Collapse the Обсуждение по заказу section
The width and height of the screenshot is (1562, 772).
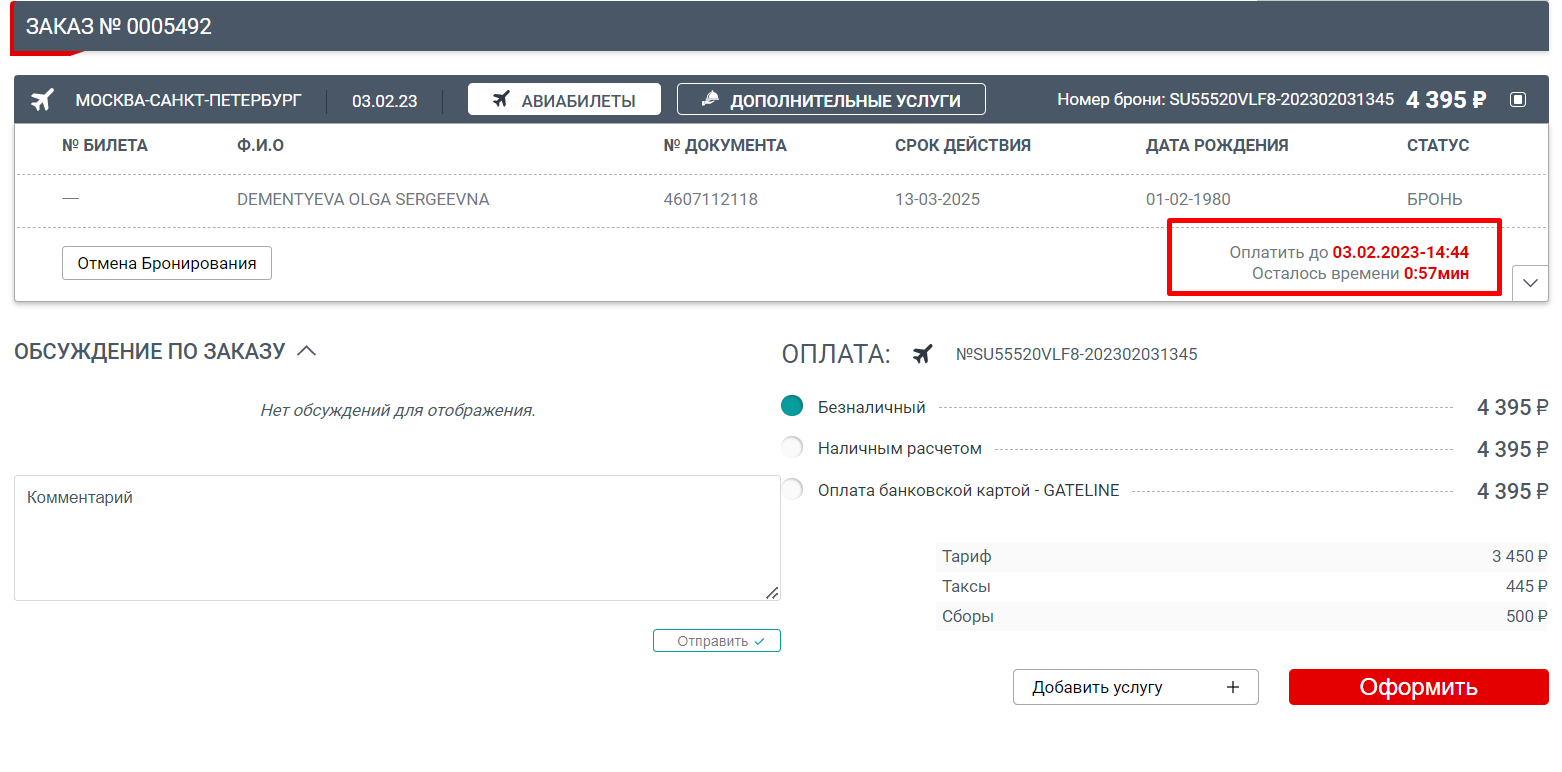click(307, 351)
